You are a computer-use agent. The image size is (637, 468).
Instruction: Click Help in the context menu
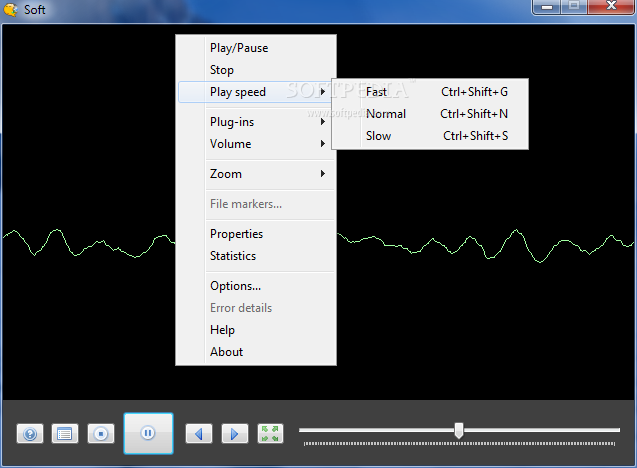click(257, 330)
